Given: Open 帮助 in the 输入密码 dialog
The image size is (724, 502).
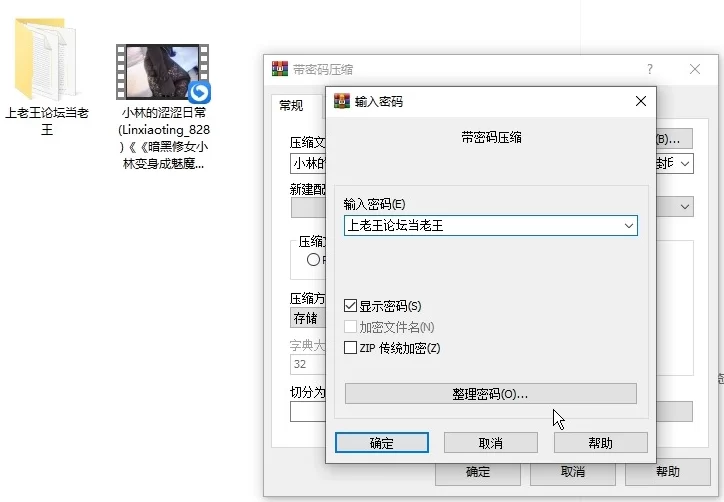Looking at the screenshot, I should tap(600, 443).
